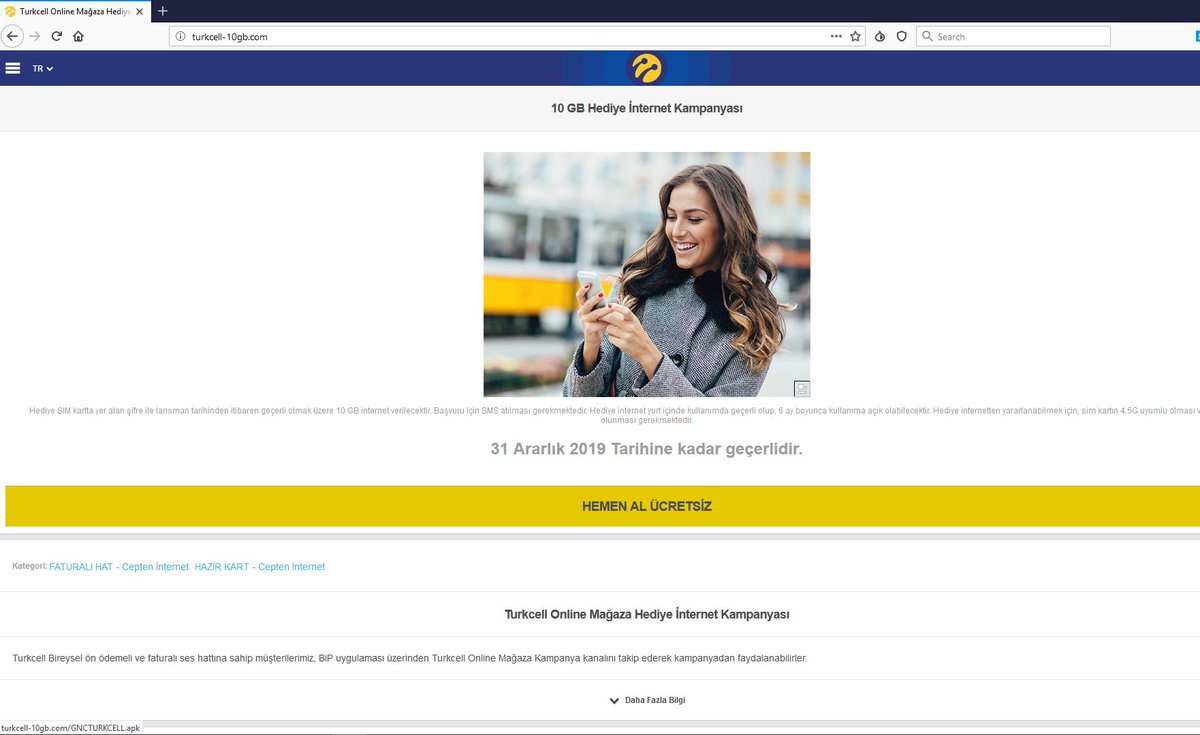Screen dimensions: 1200x735
Task: Bookmark this page with the star
Action: tap(856, 36)
